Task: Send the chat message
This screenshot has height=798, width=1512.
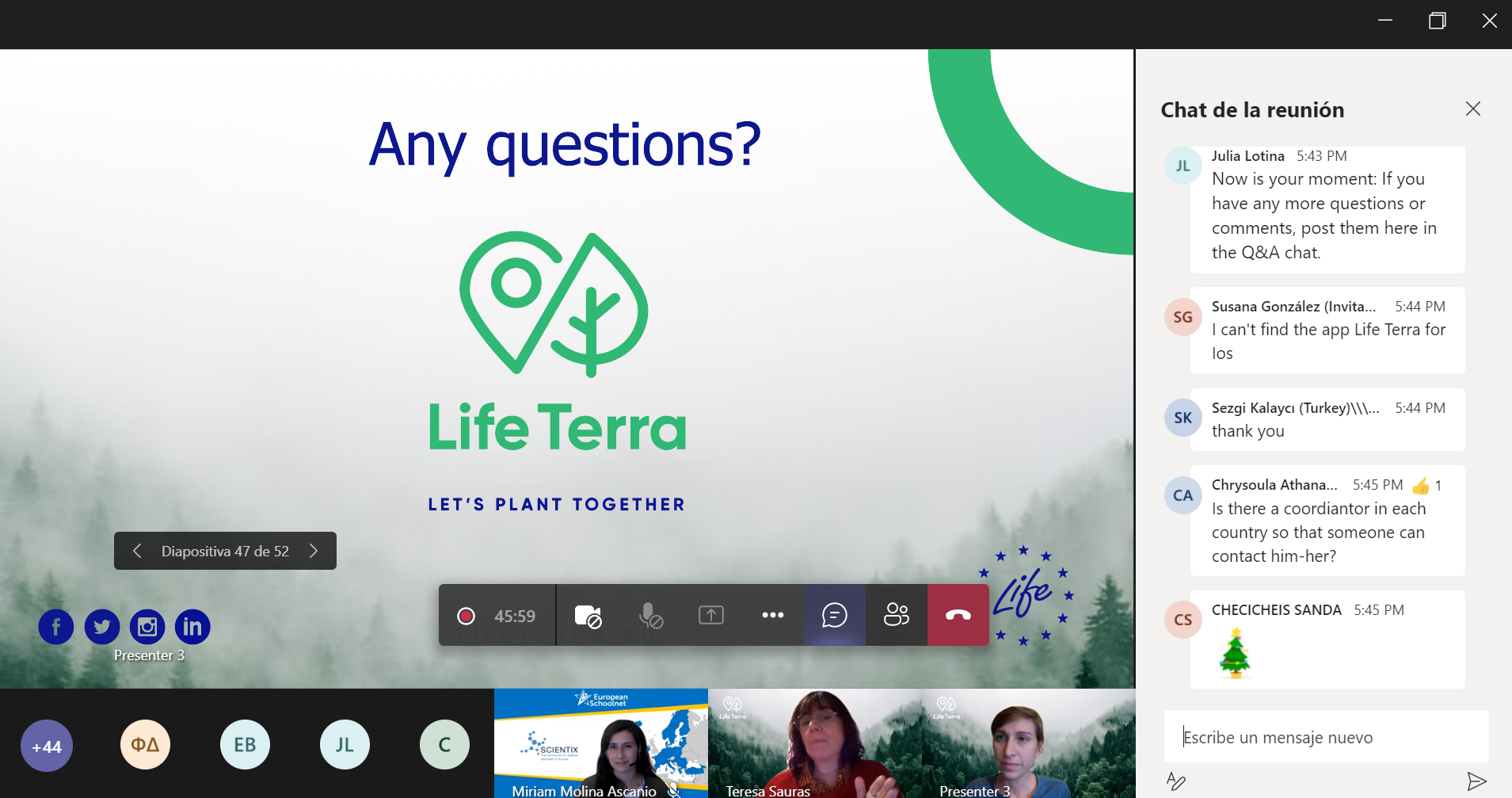Action: (x=1476, y=781)
